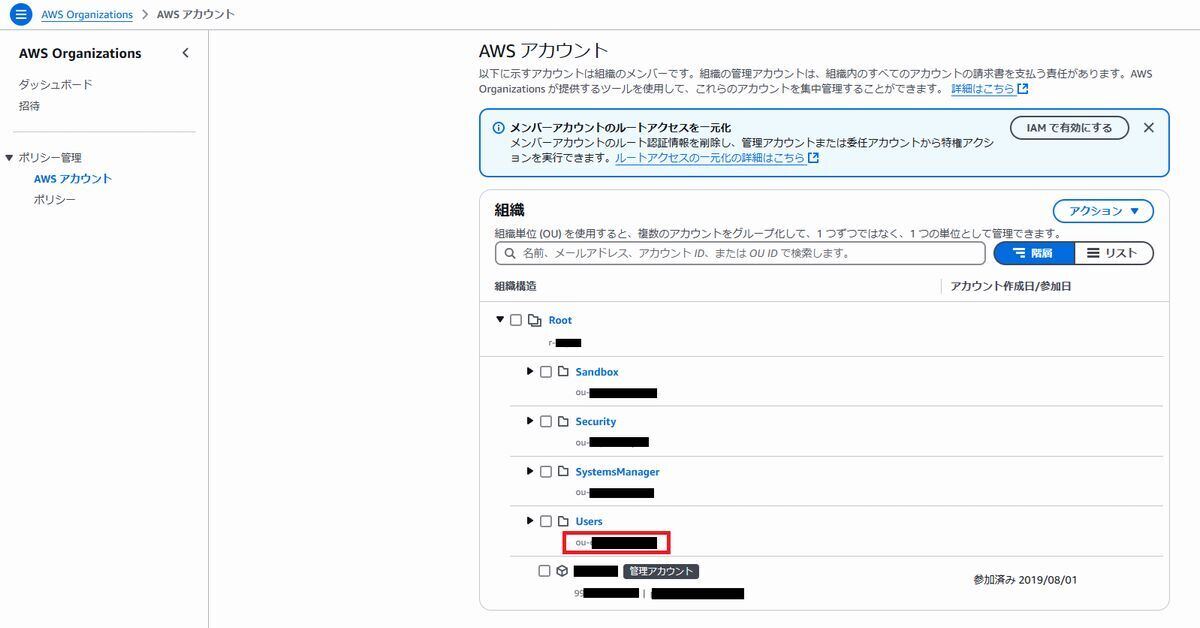Click the 参加済み 2019/08/01 date text

click(1025, 580)
